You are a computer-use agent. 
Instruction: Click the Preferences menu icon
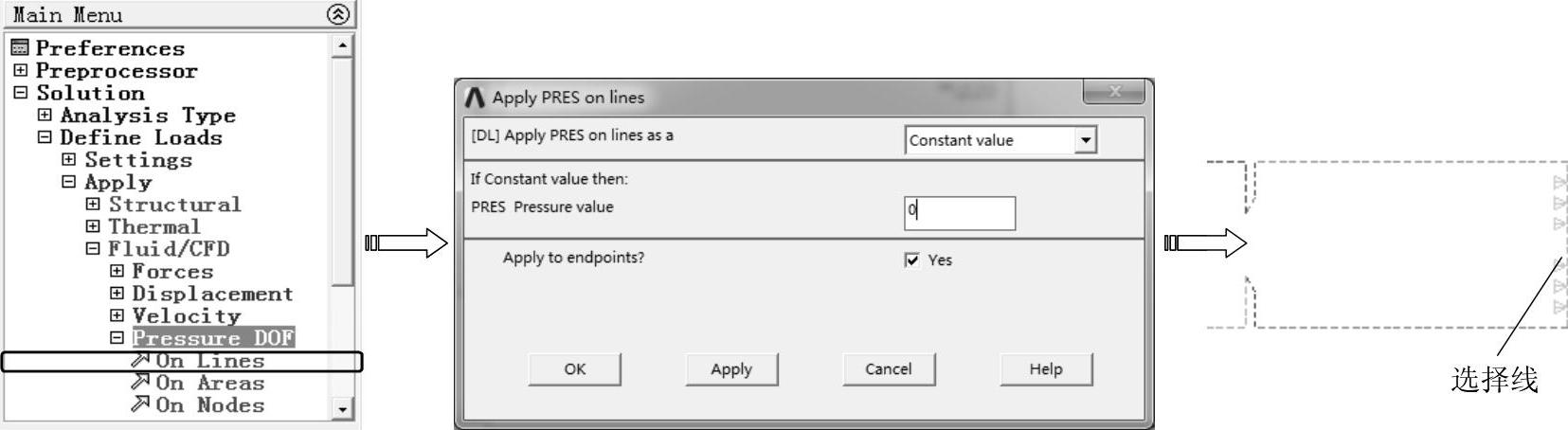click(20, 47)
